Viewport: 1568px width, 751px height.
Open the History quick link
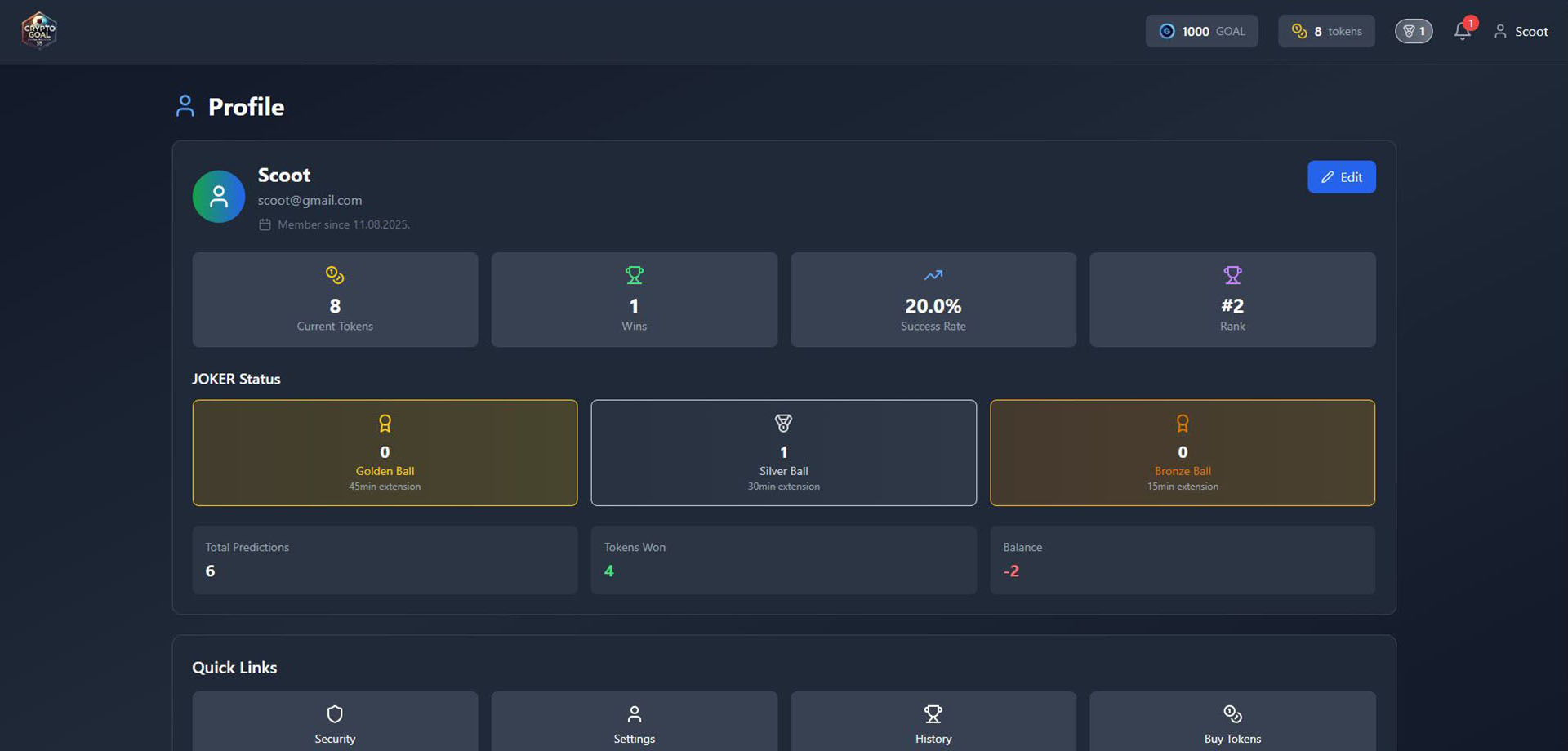pyautogui.click(x=933, y=722)
